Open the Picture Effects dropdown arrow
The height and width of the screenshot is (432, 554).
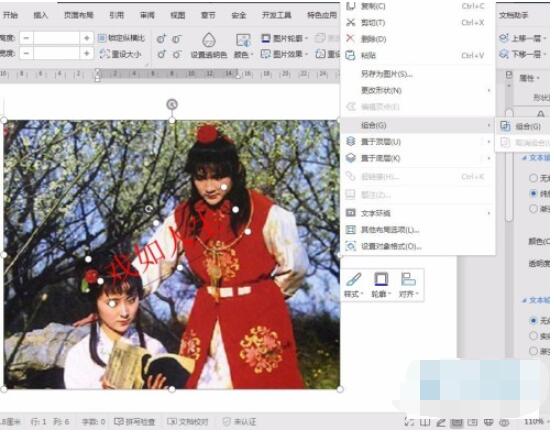pyautogui.click(x=307, y=54)
